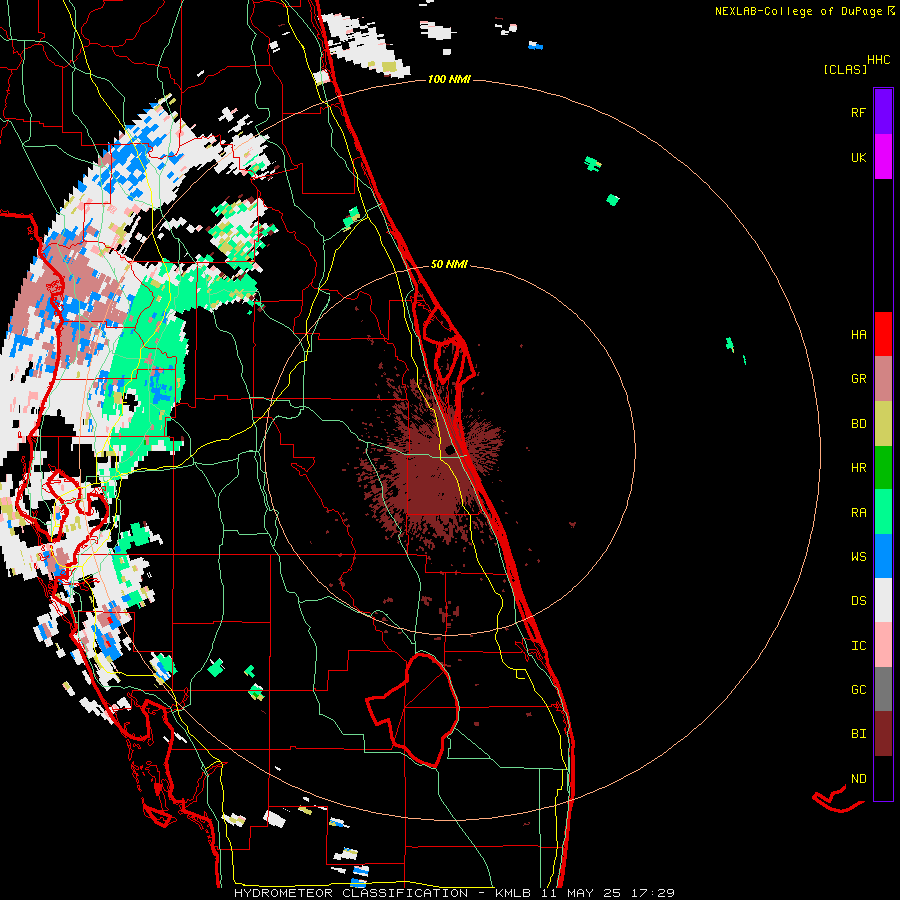Click the brown BI biological swatch

tap(883, 734)
